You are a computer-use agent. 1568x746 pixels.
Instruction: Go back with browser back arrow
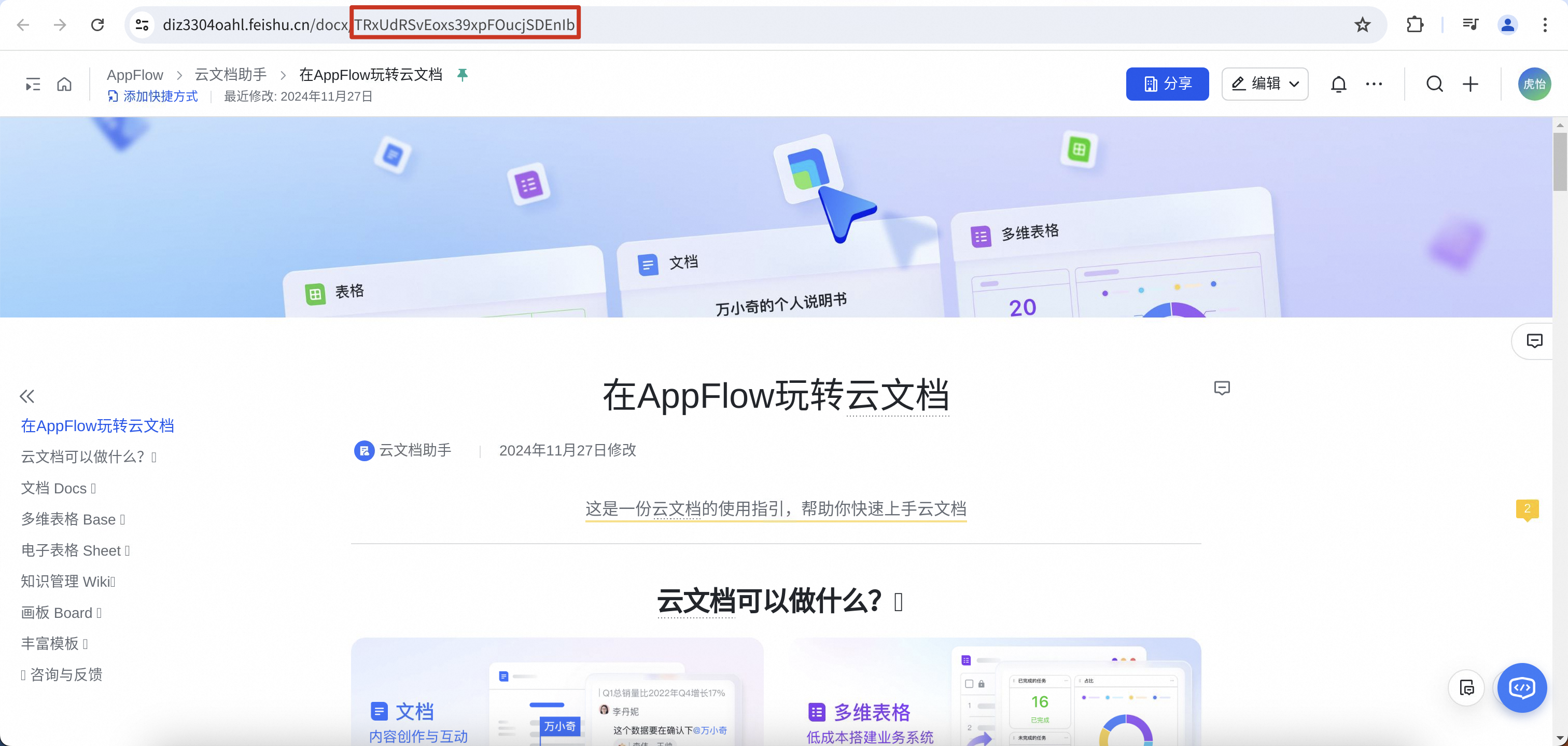coord(23,25)
